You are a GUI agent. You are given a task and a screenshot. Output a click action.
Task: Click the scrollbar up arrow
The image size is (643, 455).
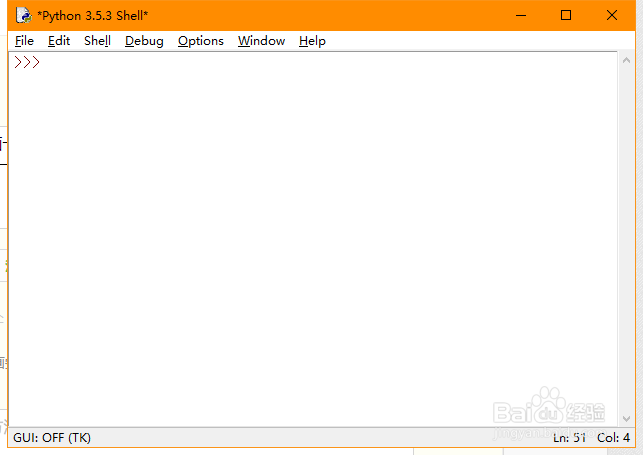pos(626,60)
